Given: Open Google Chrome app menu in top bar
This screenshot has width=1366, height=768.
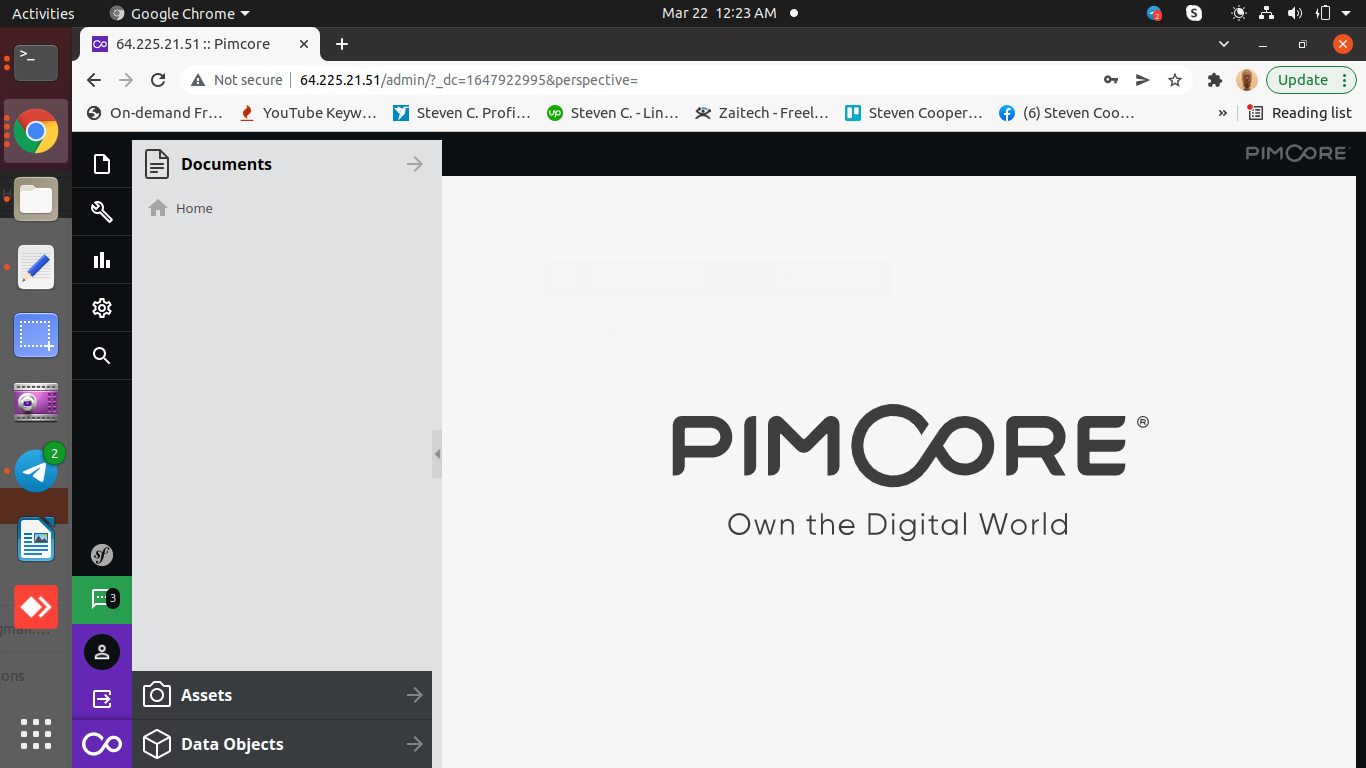Looking at the screenshot, I should pos(179,13).
